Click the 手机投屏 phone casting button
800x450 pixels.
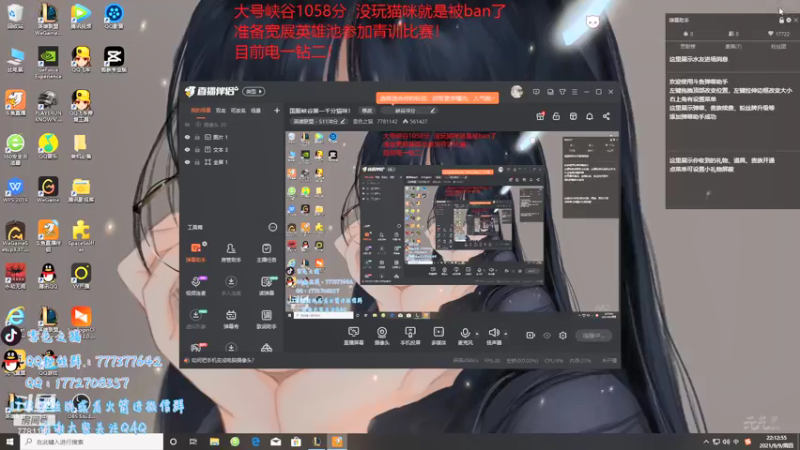click(x=410, y=336)
